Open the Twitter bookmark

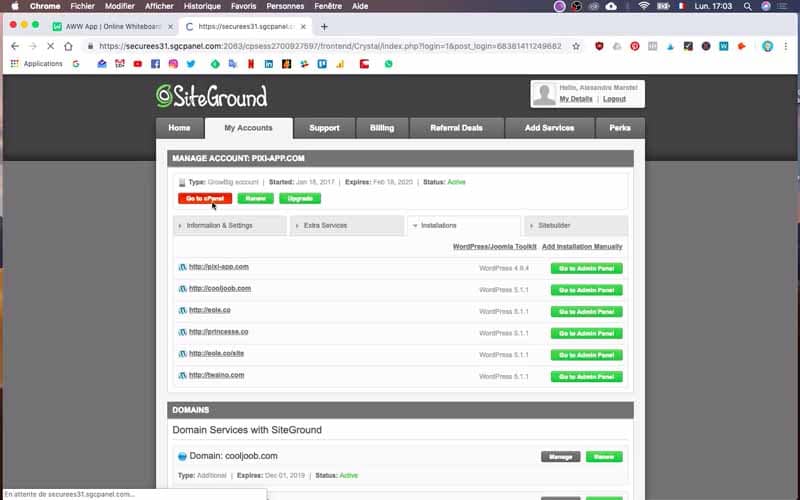point(191,64)
